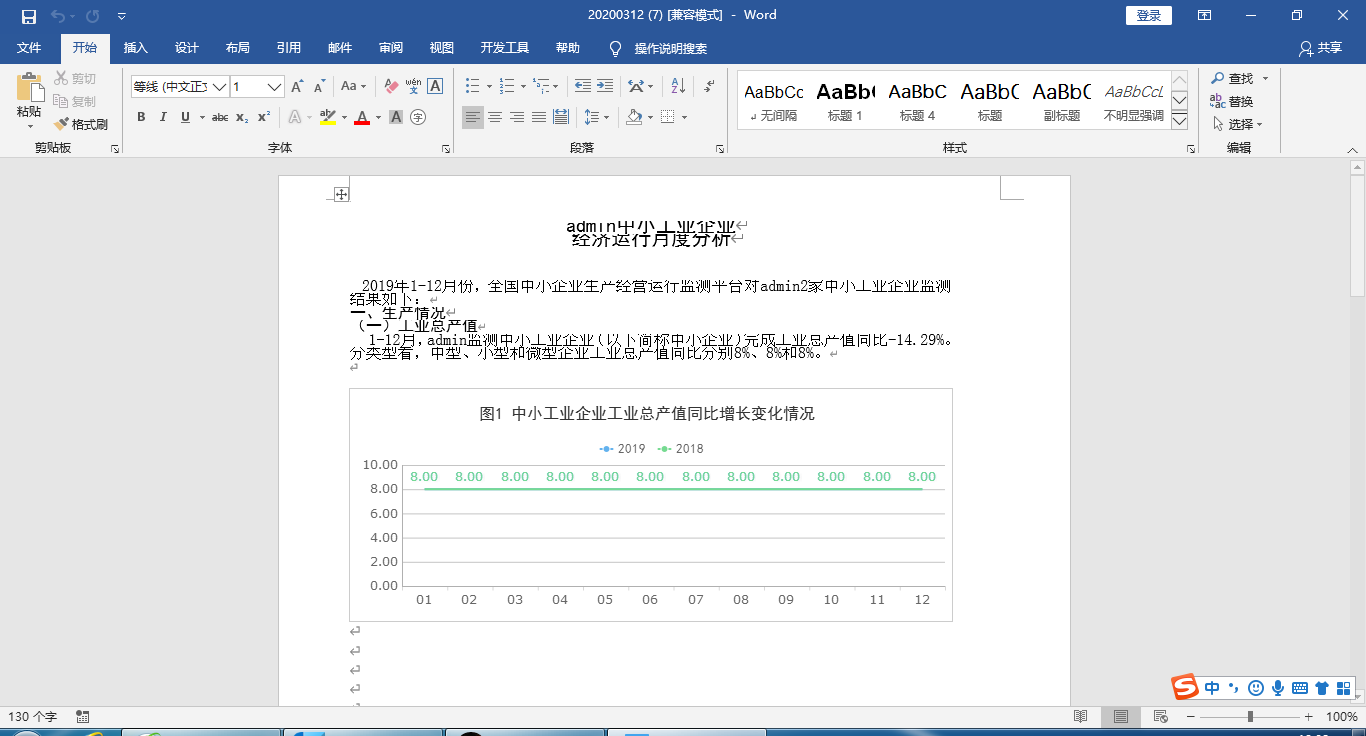This screenshot has width=1366, height=736.
Task: Center-align the text
Action: tap(495, 117)
